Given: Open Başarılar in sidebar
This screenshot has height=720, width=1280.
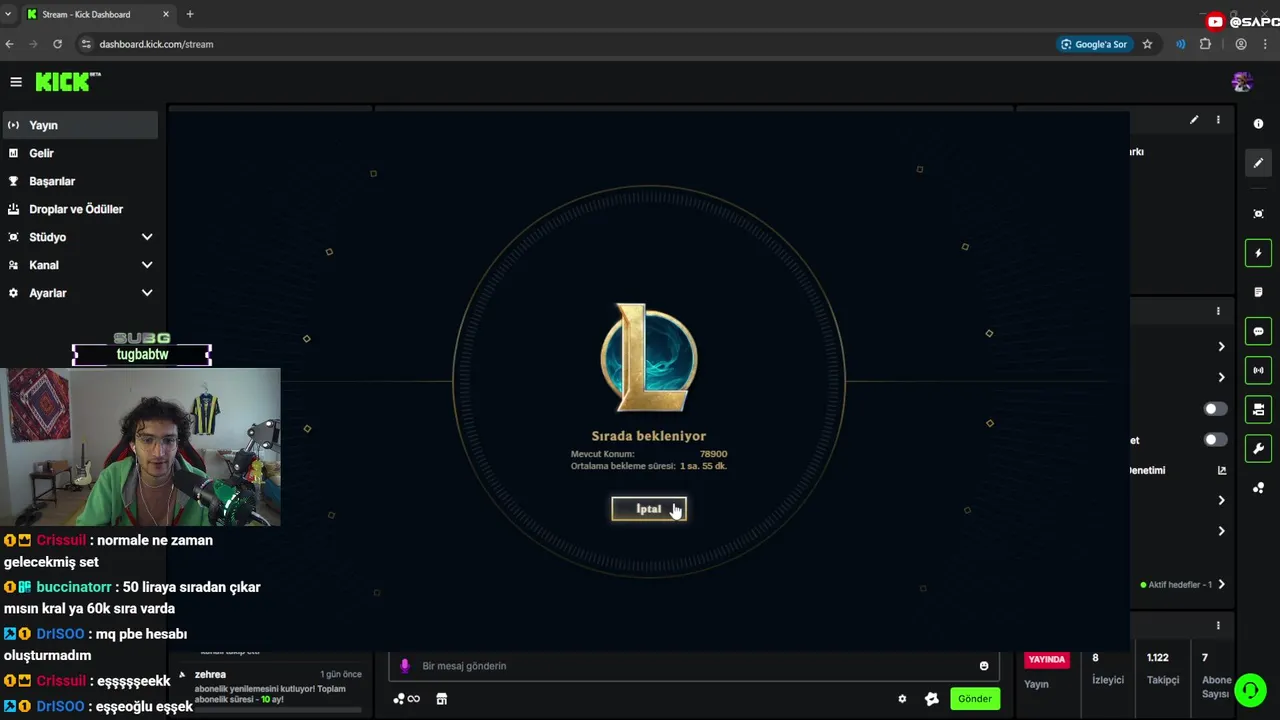Looking at the screenshot, I should pos(80,181).
